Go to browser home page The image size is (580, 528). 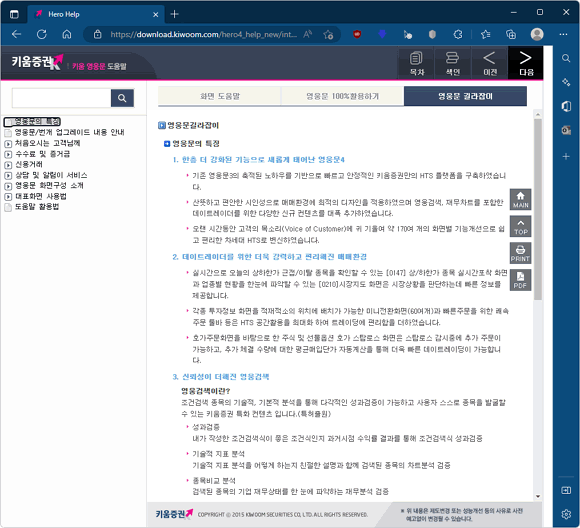(x=67, y=34)
